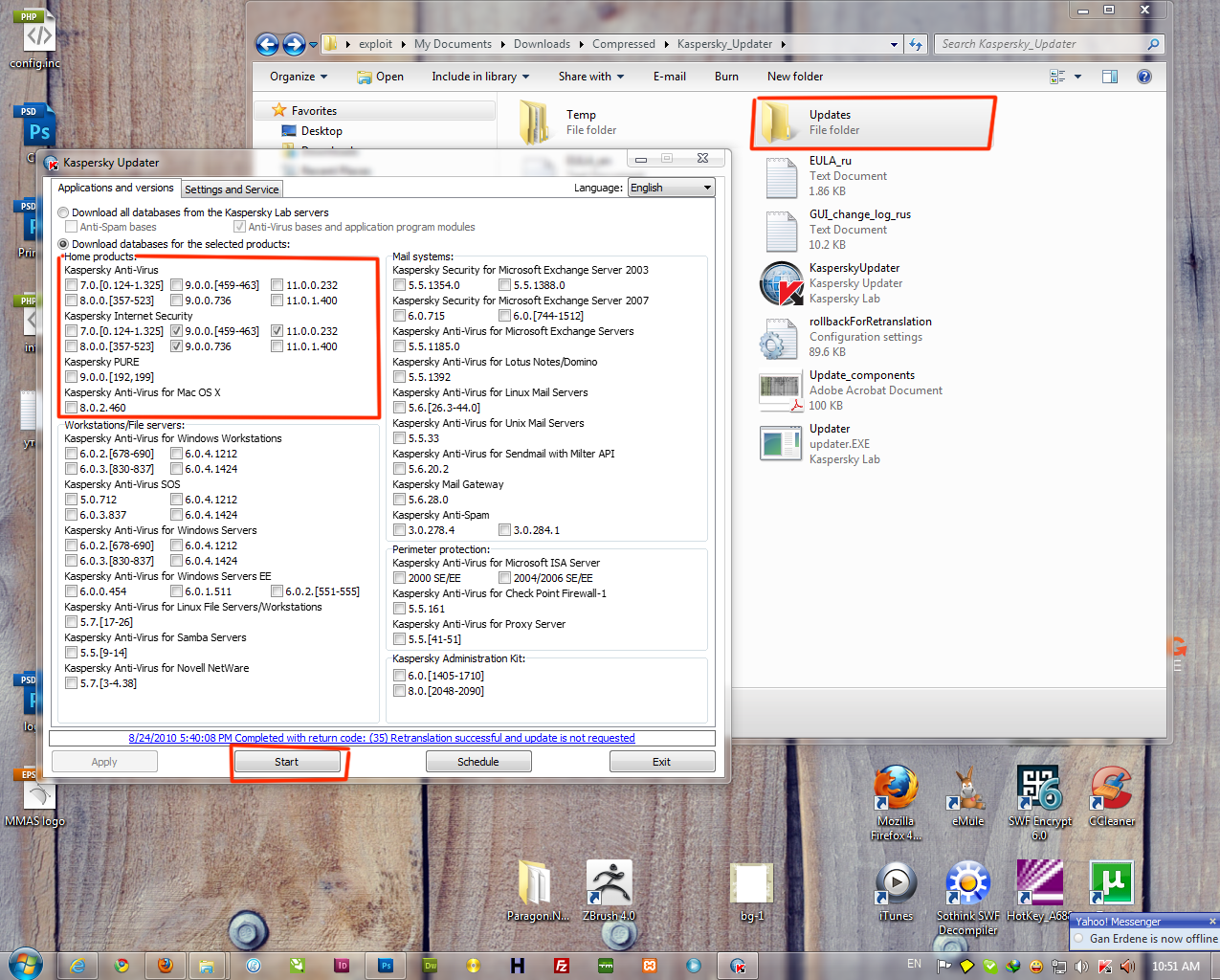Uncheck Kaspersky Internet Security 11.0.0.232
Screen dimensions: 1220x980
(x=277, y=331)
